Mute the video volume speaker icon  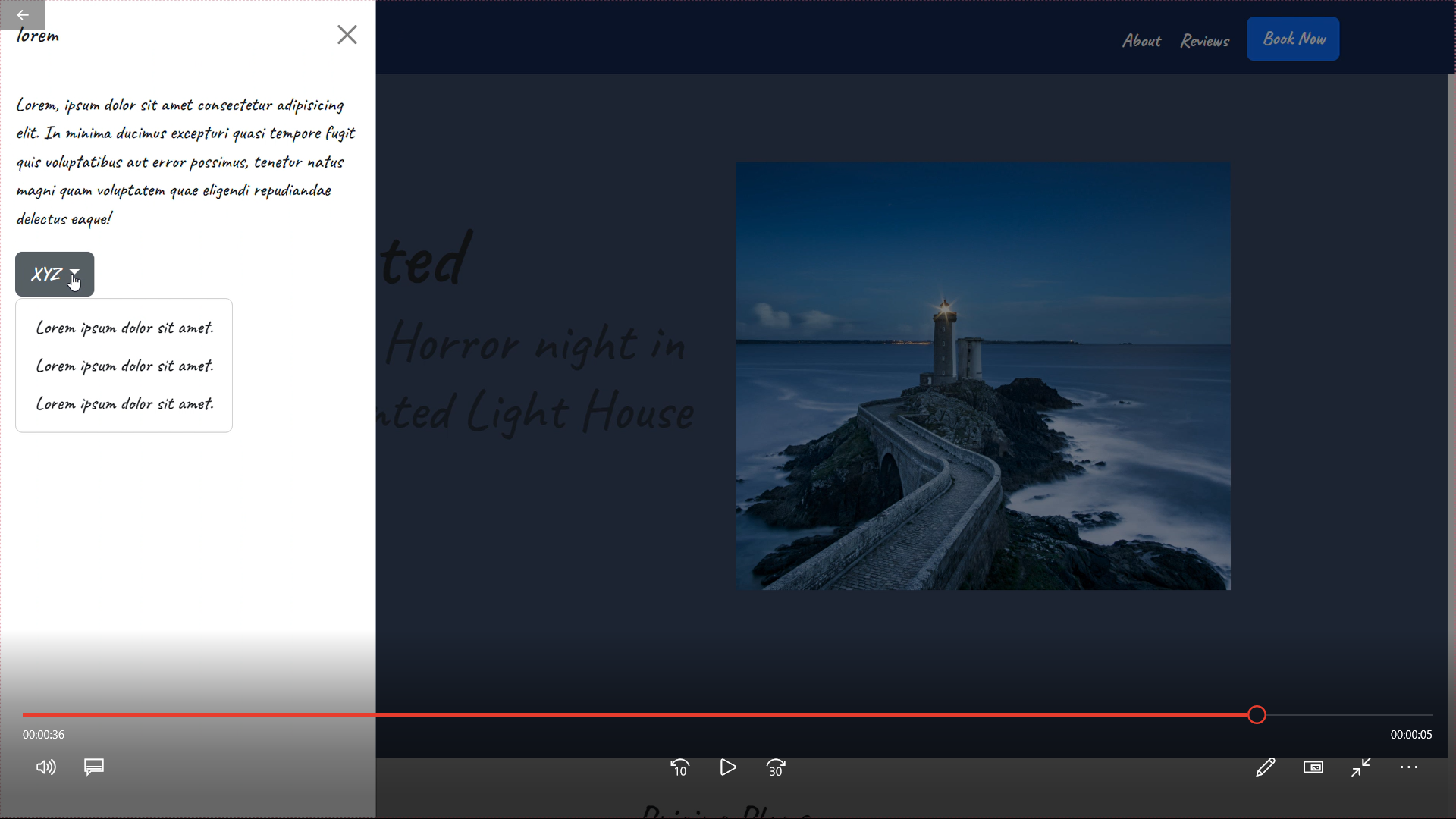click(45, 767)
